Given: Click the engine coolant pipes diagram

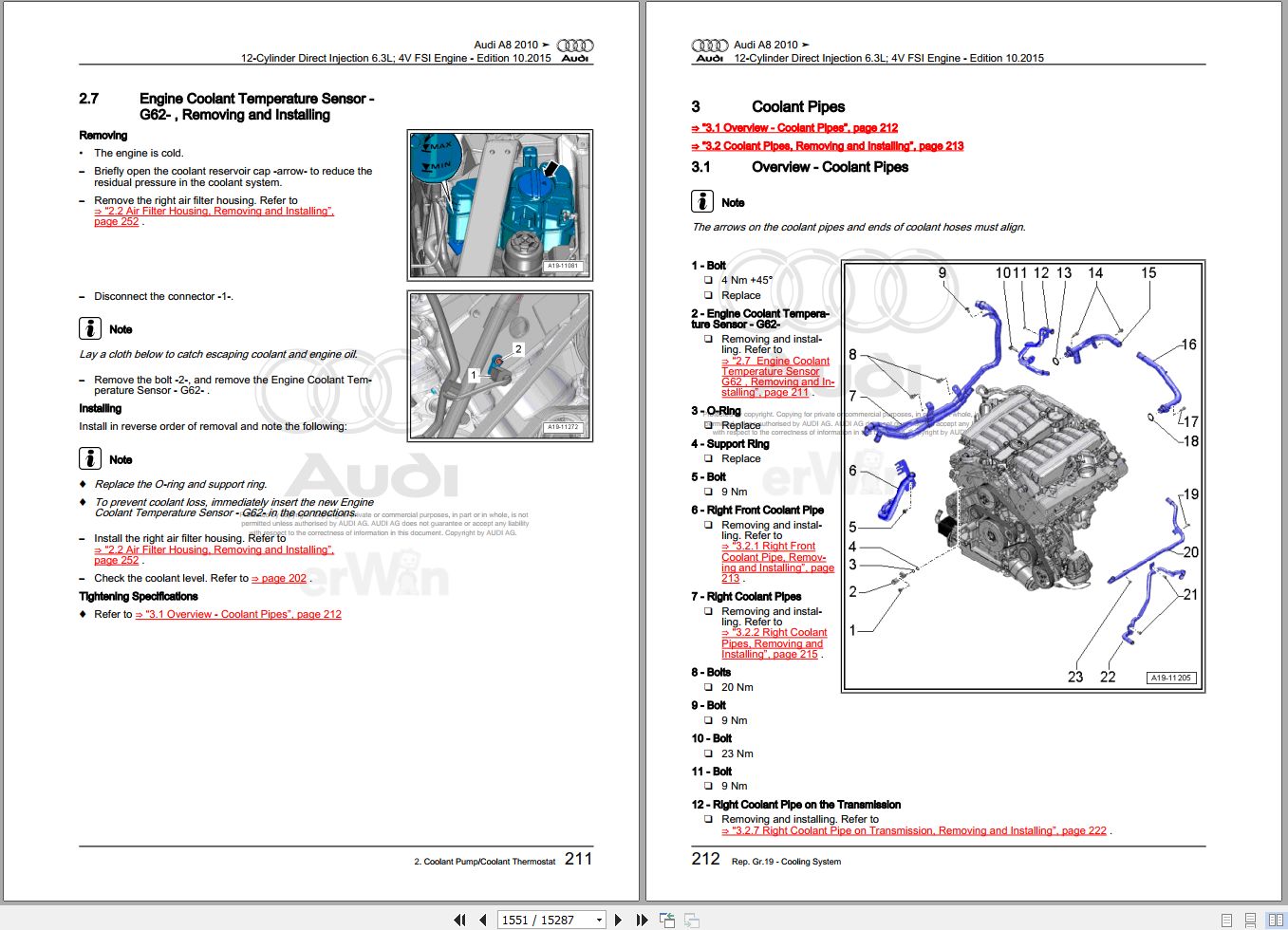Looking at the screenshot, I should 1023,476.
